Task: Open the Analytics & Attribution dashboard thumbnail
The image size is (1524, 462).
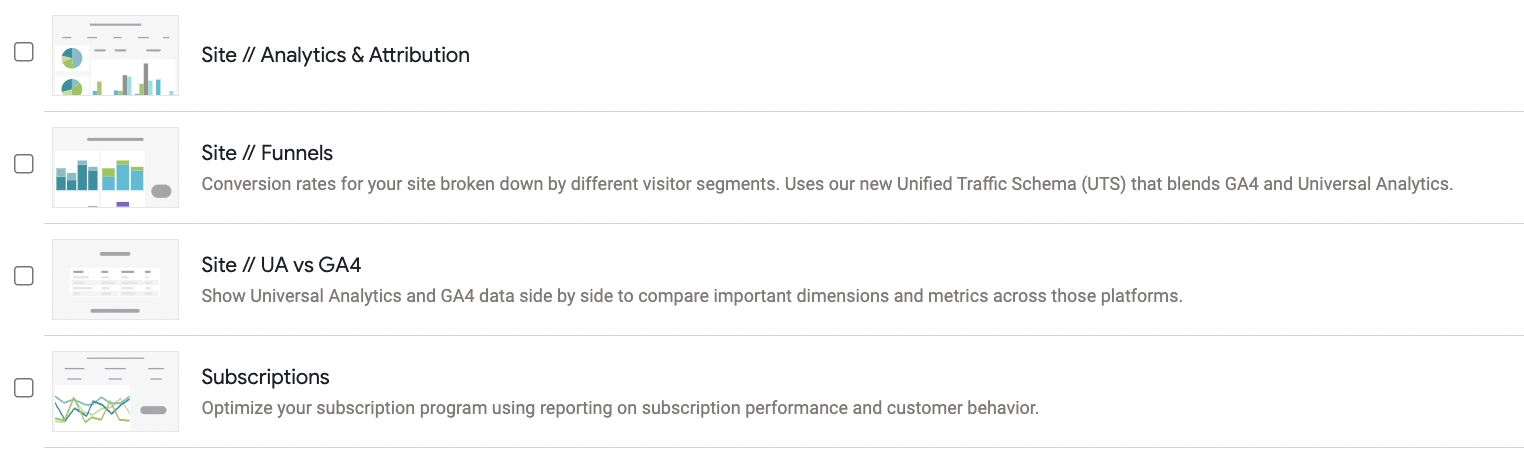Action: [115, 55]
